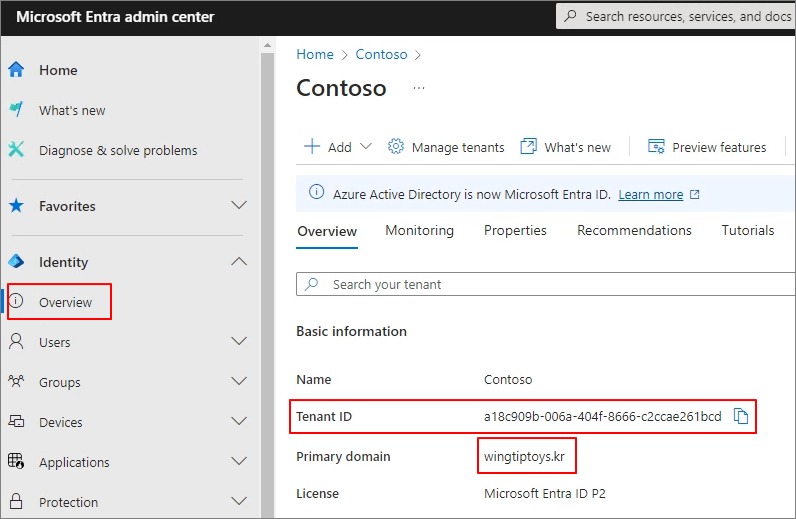Image resolution: width=796 pixels, height=519 pixels.
Task: Click the What's new megaphone icon in sidebar
Action: point(16,109)
